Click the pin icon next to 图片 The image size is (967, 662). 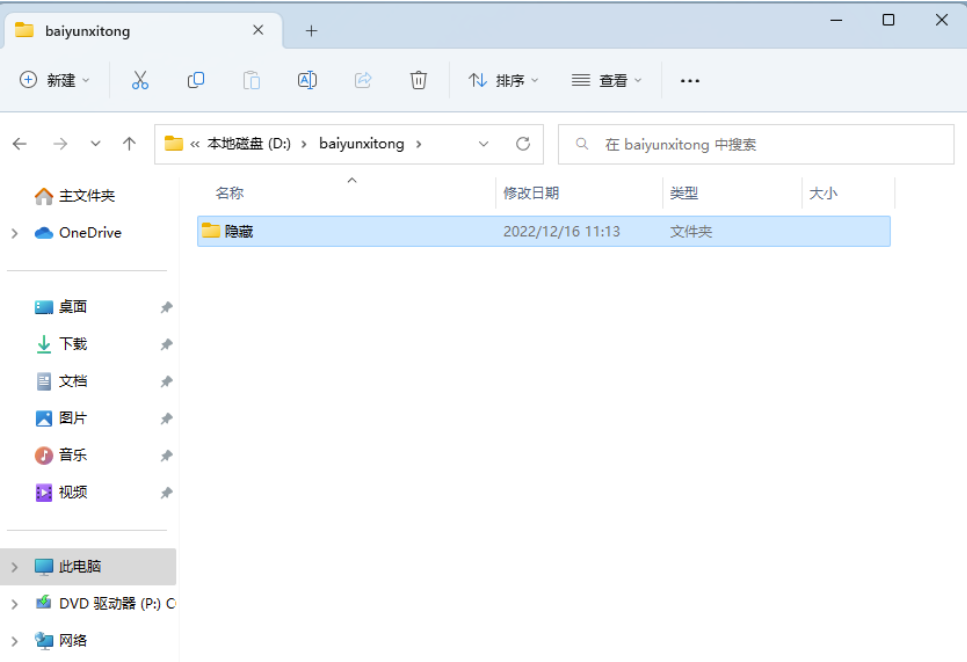[x=166, y=418]
